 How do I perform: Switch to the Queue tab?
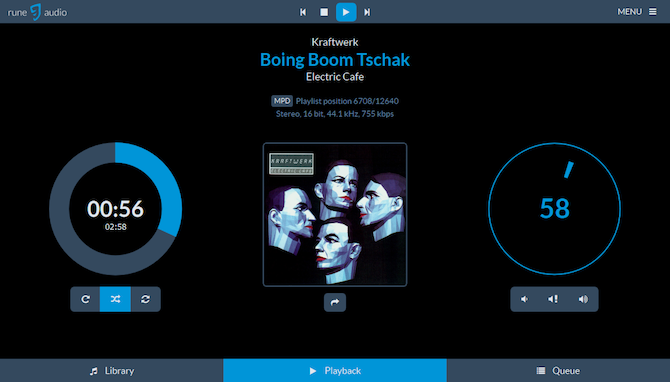[558, 370]
